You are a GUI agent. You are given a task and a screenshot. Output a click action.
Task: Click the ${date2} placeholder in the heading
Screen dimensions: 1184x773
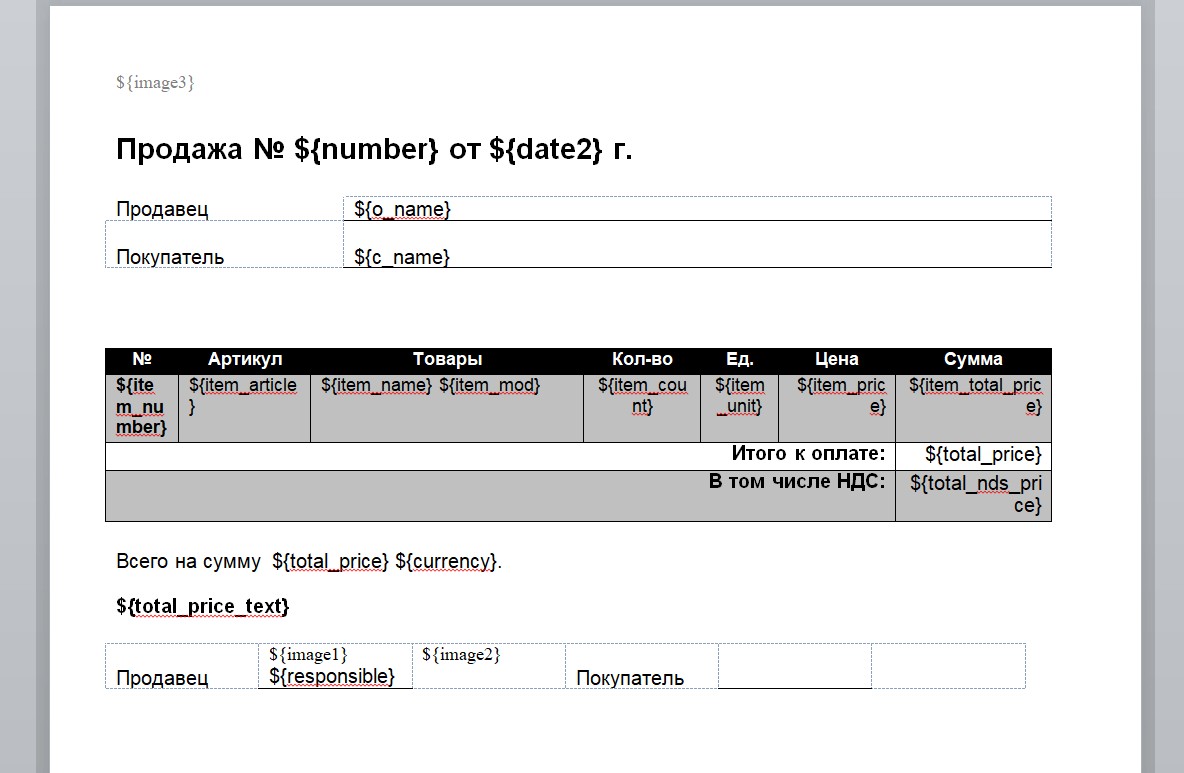click(547, 150)
